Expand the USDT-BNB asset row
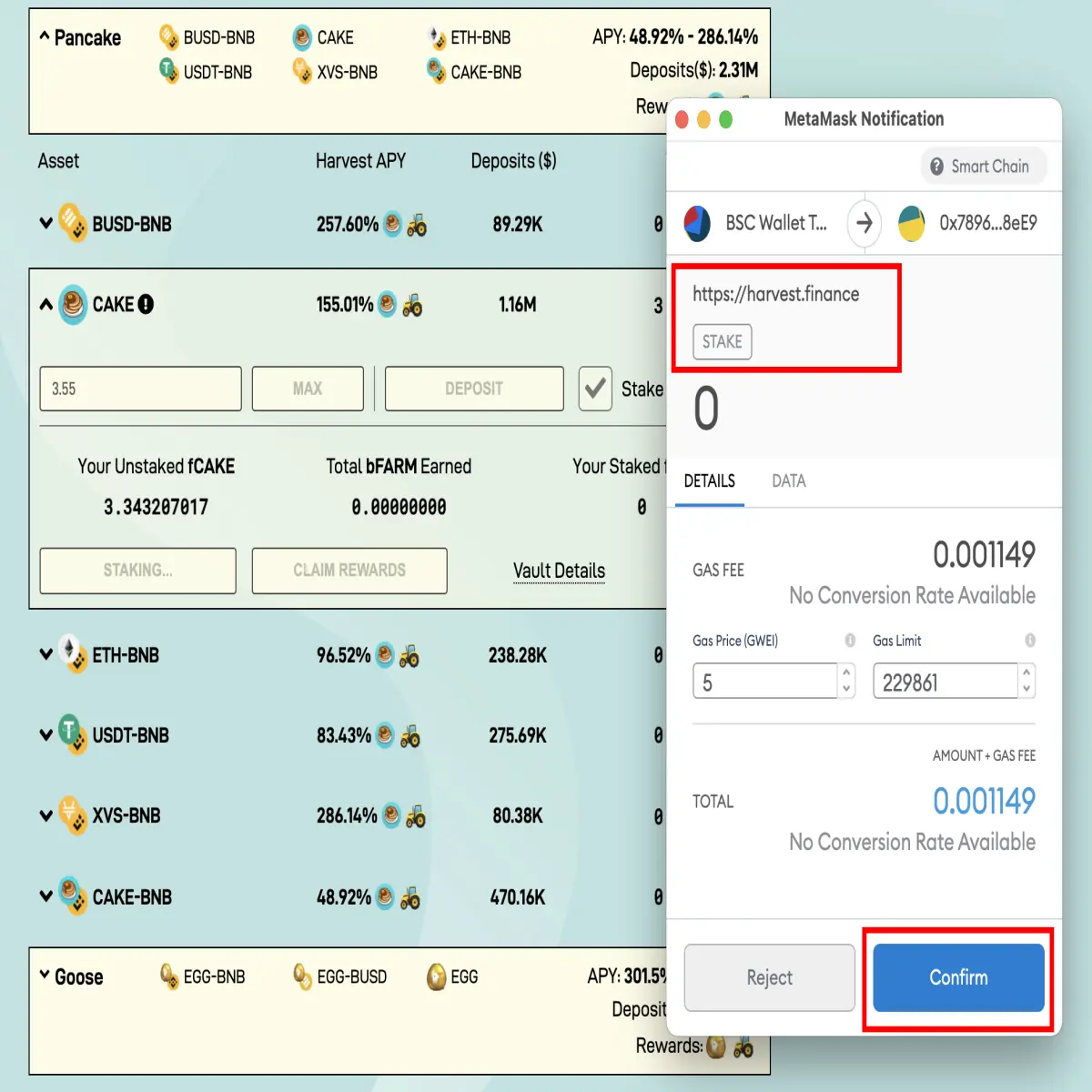1092x1092 pixels. (x=45, y=734)
